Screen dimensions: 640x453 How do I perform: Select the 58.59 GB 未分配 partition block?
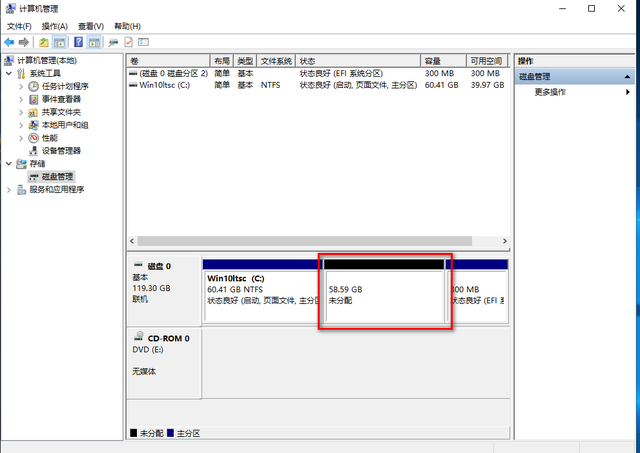tap(384, 291)
